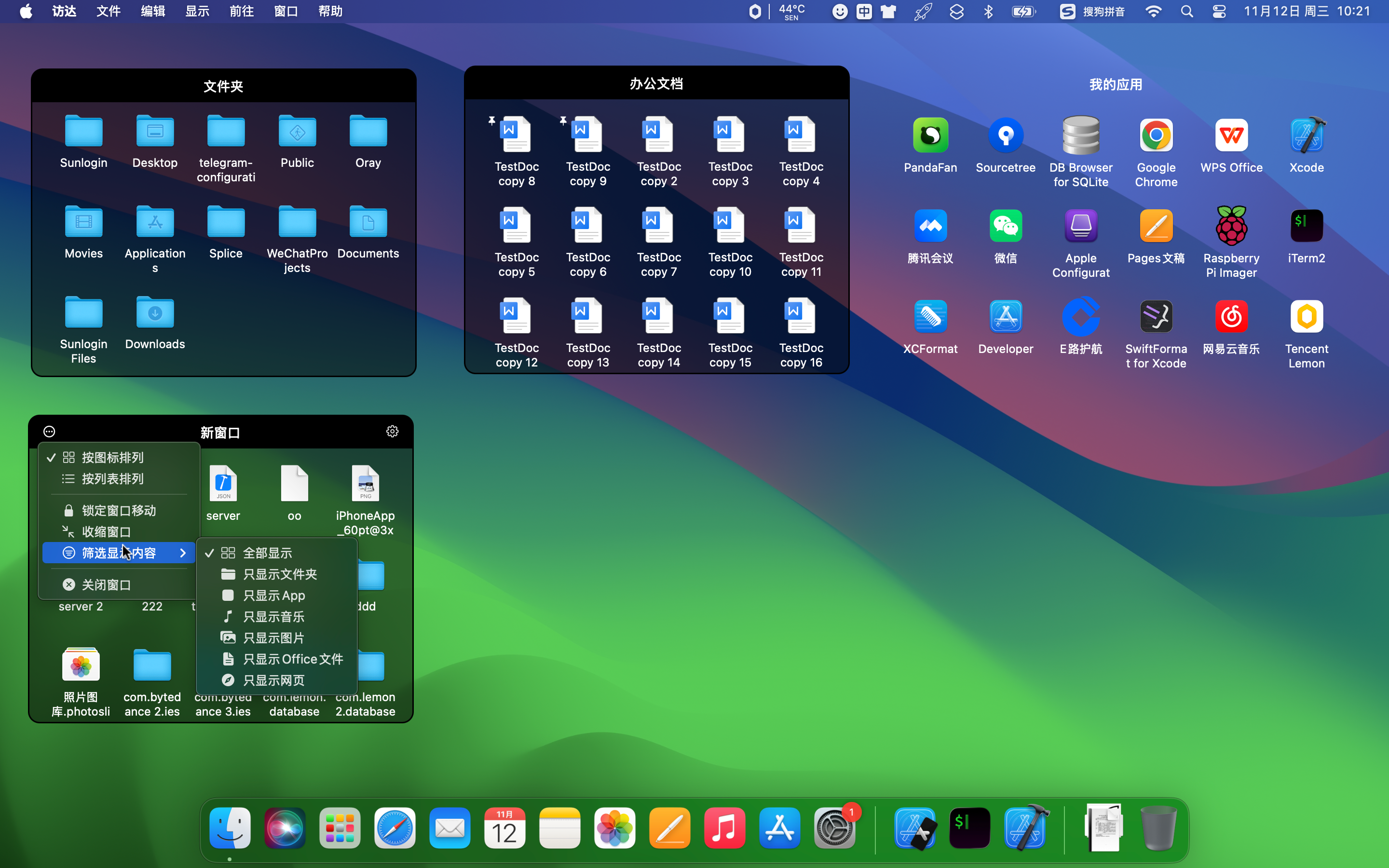The image size is (1389, 868).
Task: Click 关闭窗口 in the context menu
Action: (106, 584)
